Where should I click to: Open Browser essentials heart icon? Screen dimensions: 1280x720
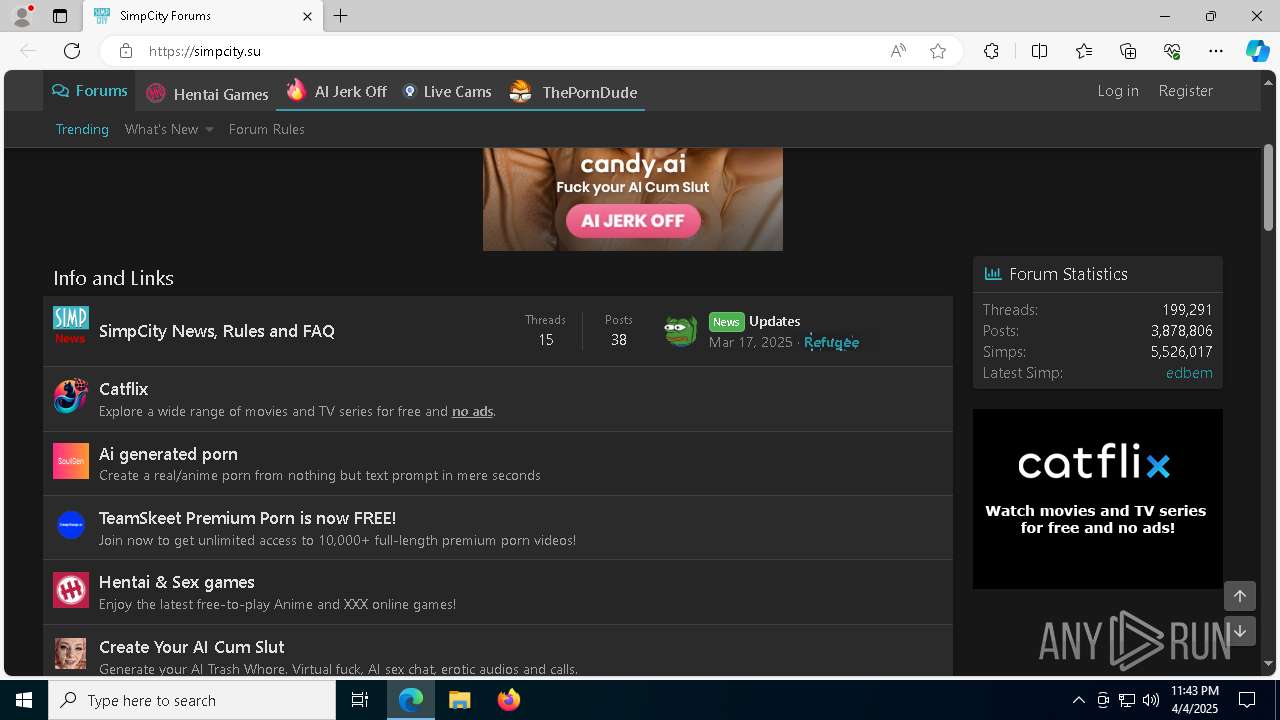pyautogui.click(x=1172, y=51)
